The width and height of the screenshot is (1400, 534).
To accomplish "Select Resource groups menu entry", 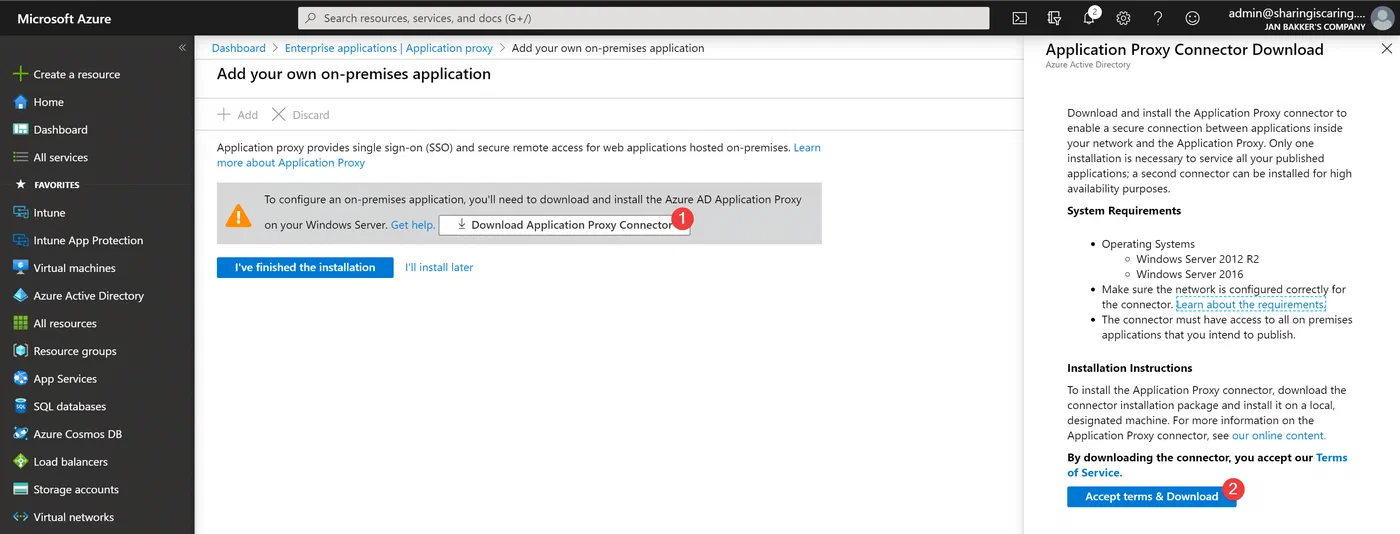I will point(75,351).
